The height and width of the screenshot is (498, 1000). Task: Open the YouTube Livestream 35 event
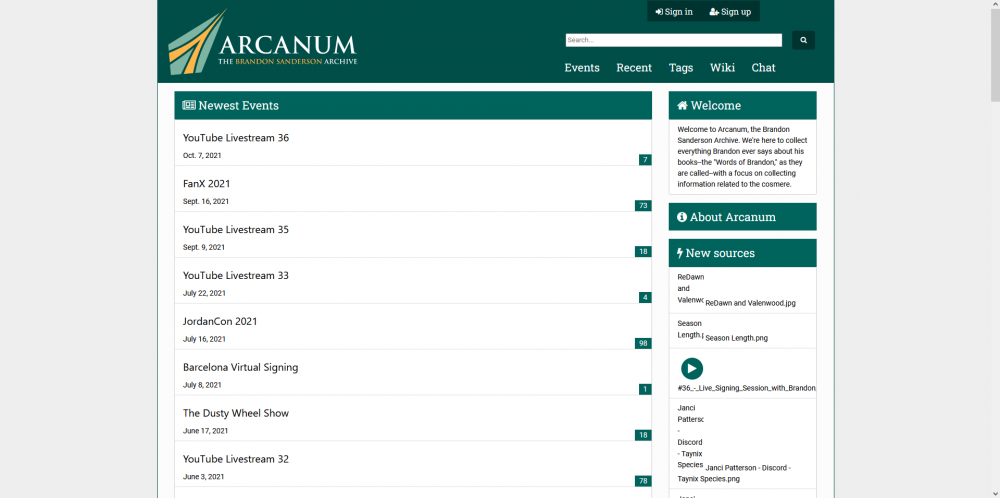(x=236, y=230)
